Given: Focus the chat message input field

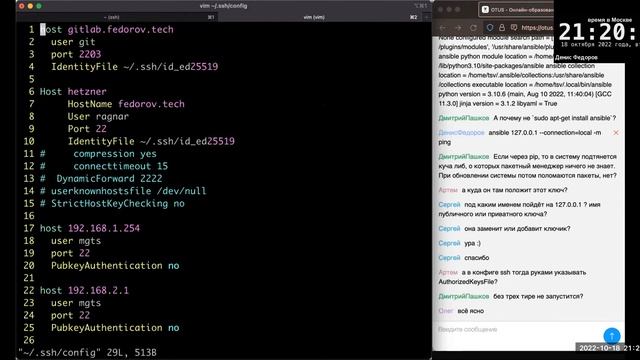Looking at the screenshot, I should coord(518,329).
